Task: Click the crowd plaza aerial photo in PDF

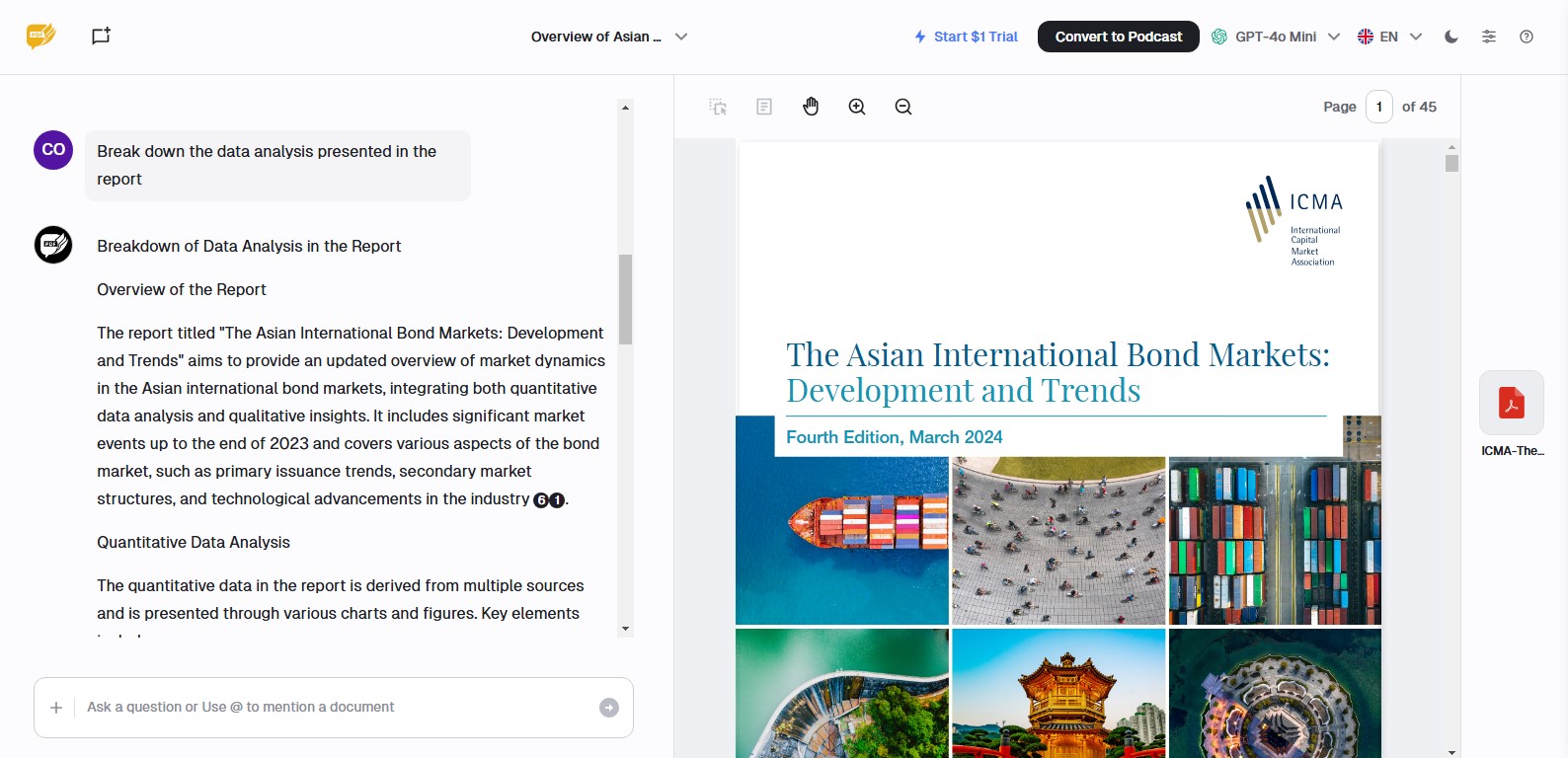Action: pos(1058,541)
